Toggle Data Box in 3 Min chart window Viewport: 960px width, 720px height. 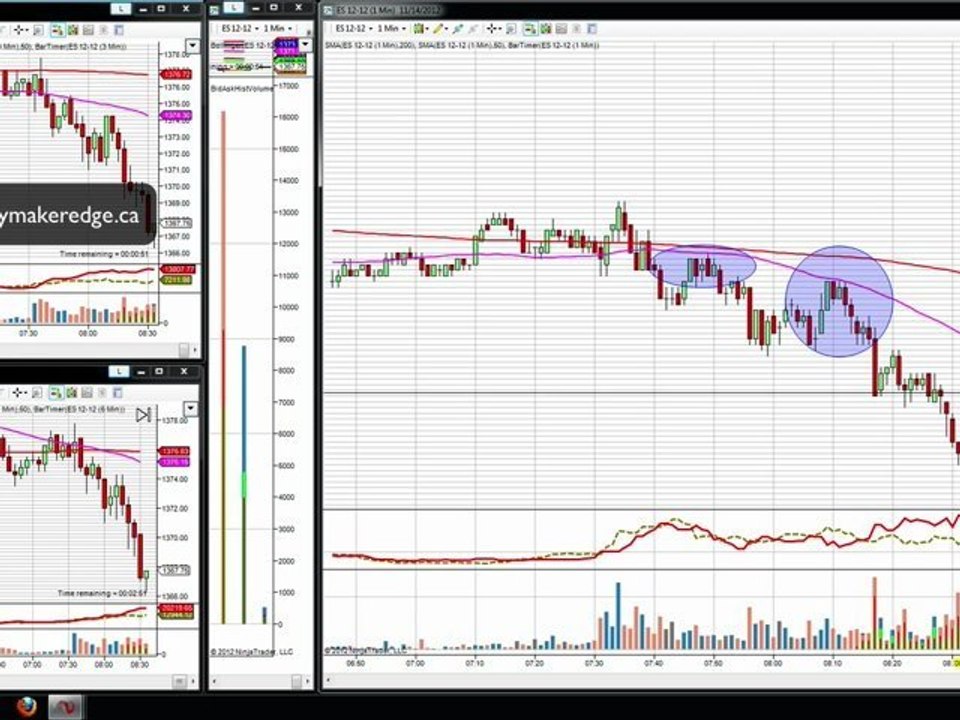[73, 29]
